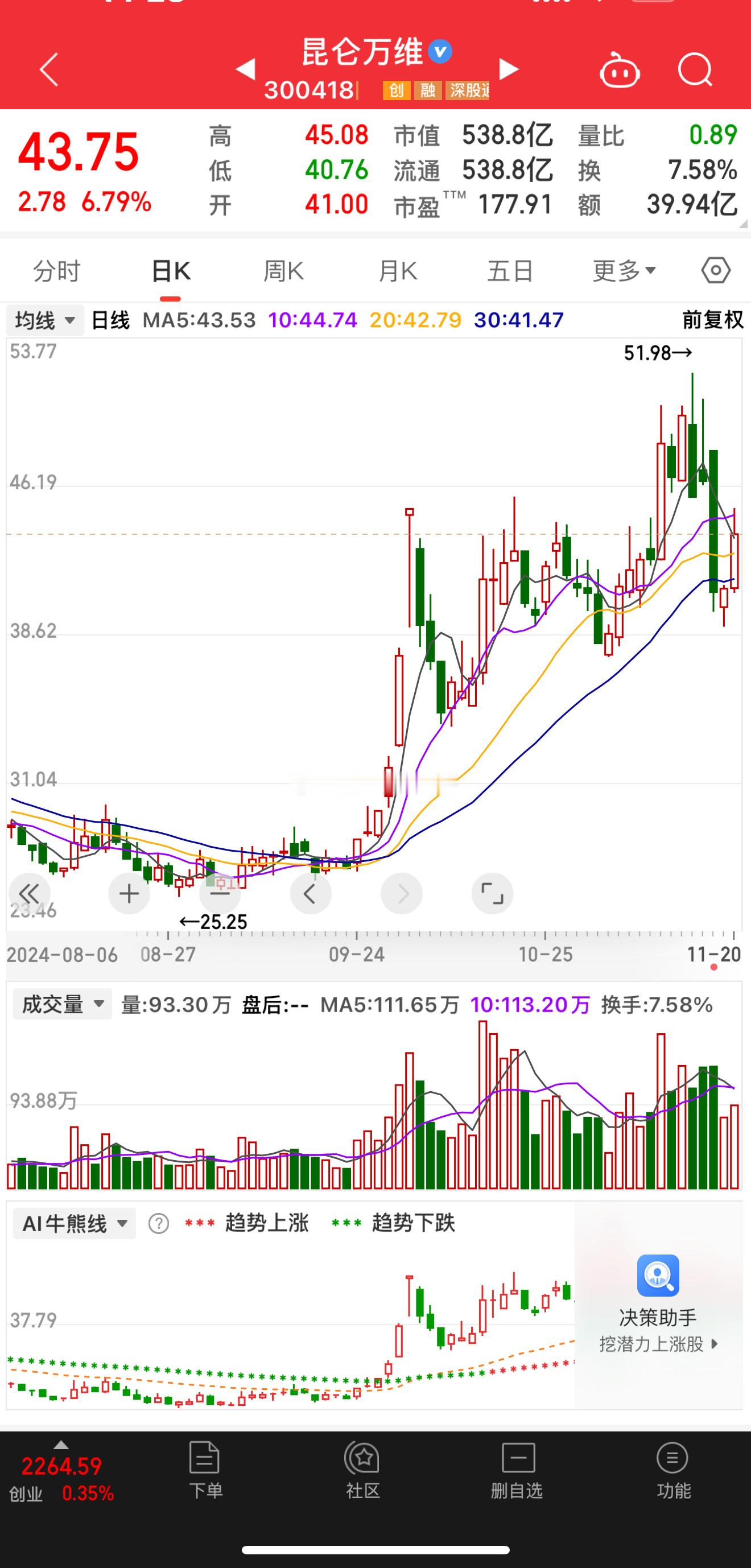Tap MA5:43.53 legend value
The width and height of the screenshot is (751, 1568).
(199, 320)
